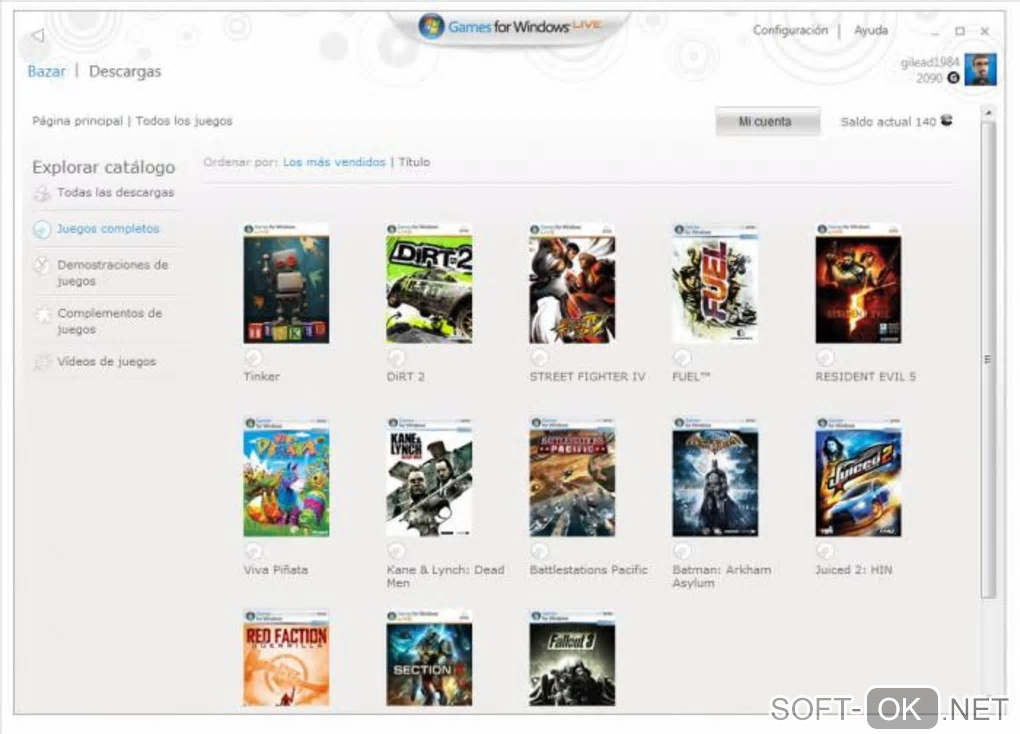
Task: Sort catalog by Título
Action: 414,162
